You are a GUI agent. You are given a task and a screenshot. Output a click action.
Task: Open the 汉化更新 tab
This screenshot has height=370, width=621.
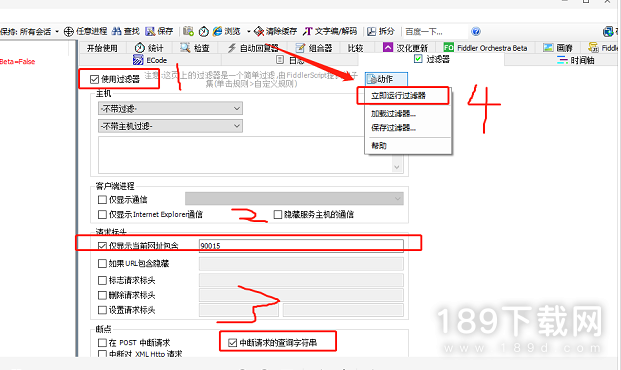pos(406,48)
